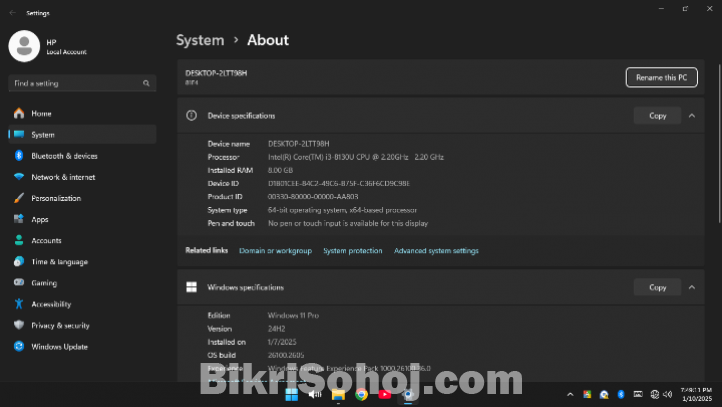Click the Settings gear on the taskbar
Screen dimensions: 722x407
click(408, 395)
